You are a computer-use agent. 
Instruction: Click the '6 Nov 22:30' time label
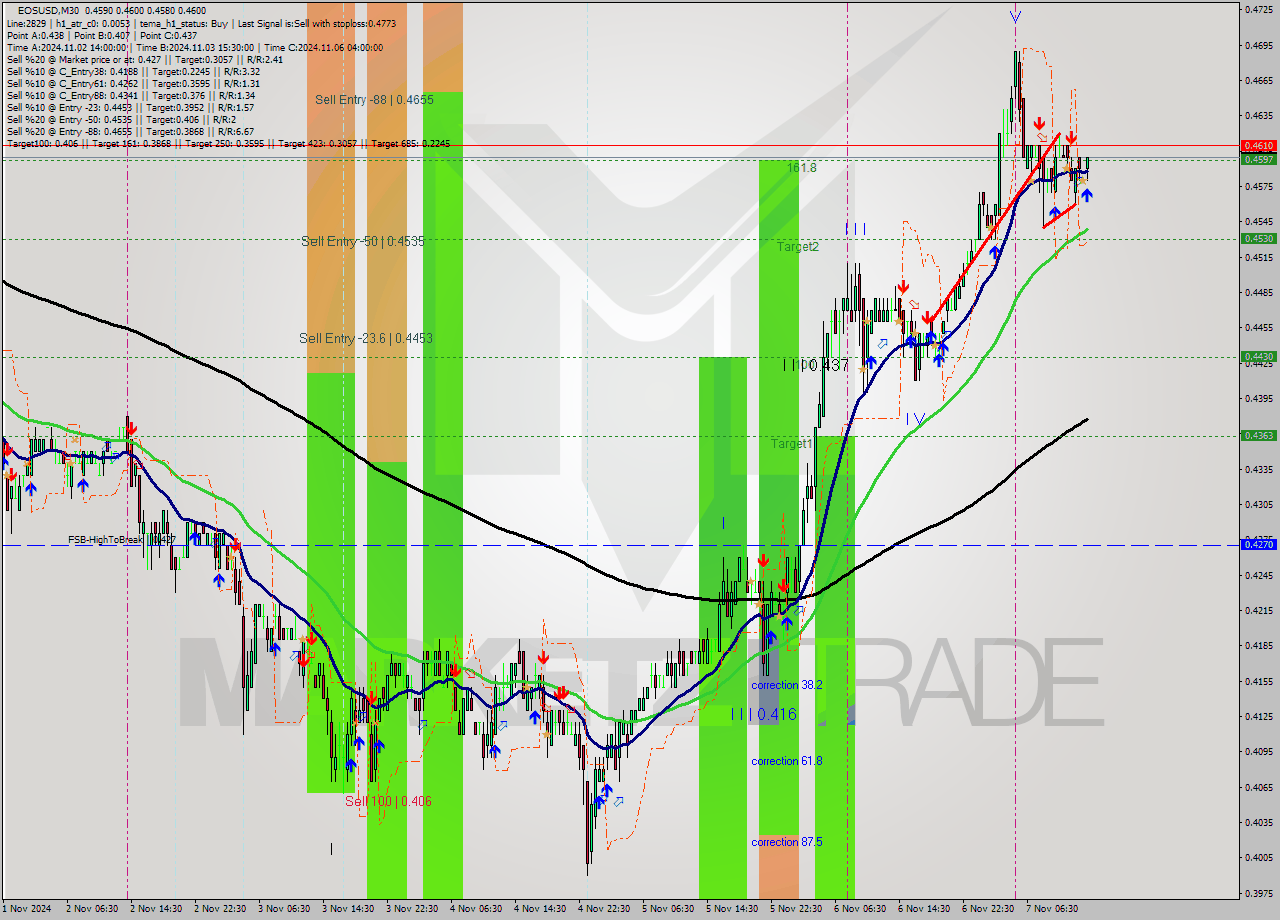click(988, 909)
